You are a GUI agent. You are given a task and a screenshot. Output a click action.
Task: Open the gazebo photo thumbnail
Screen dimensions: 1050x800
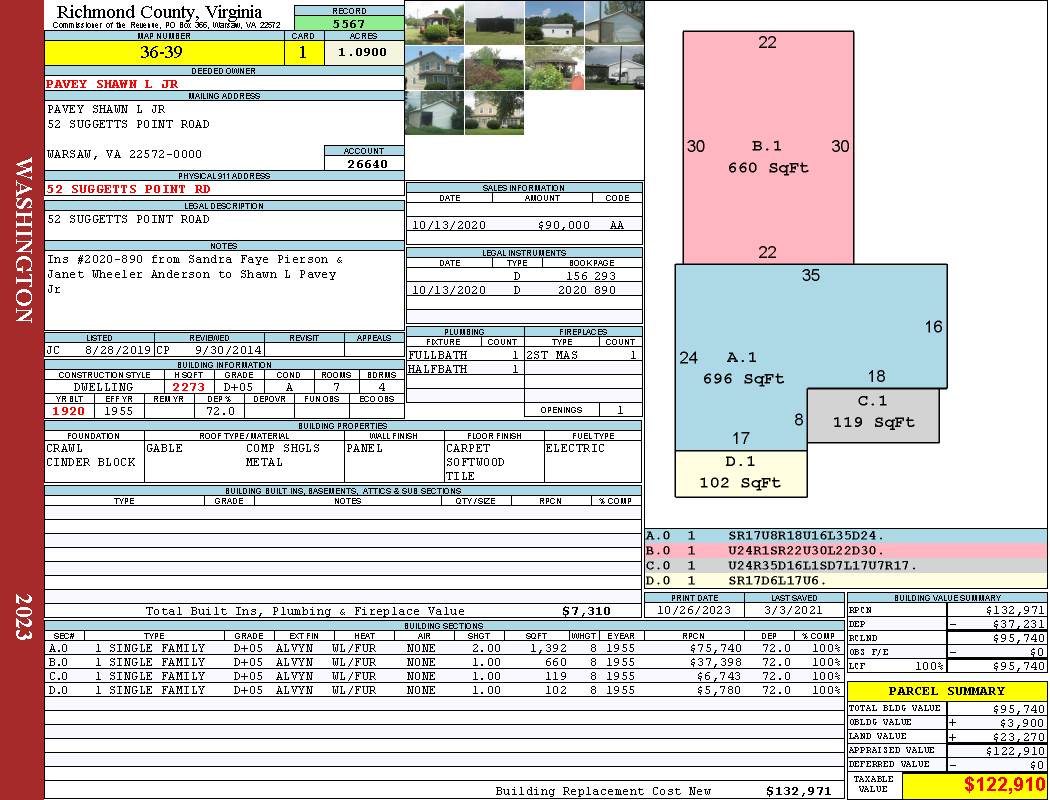point(434,23)
